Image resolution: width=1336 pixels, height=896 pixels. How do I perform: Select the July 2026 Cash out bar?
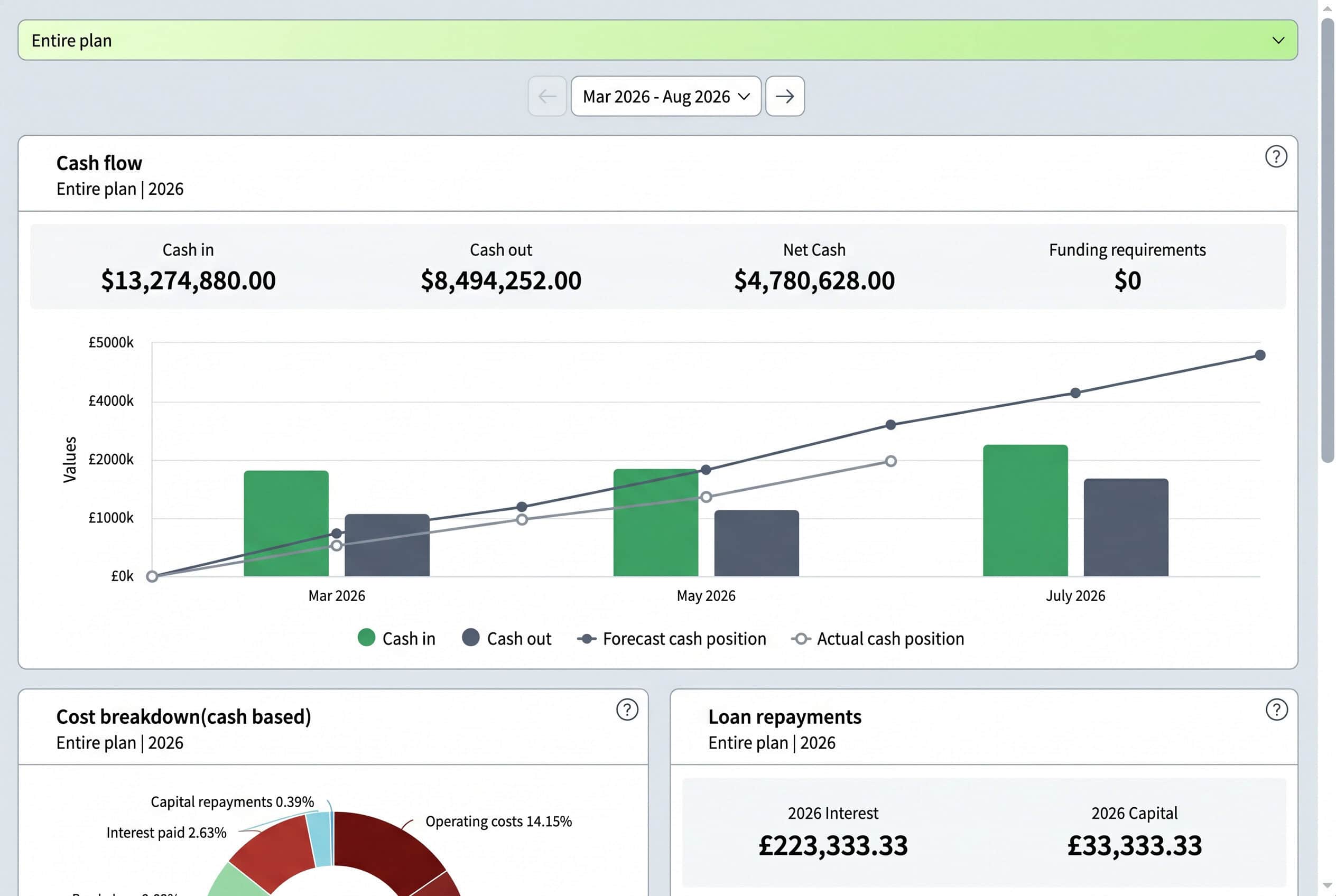point(1126,527)
